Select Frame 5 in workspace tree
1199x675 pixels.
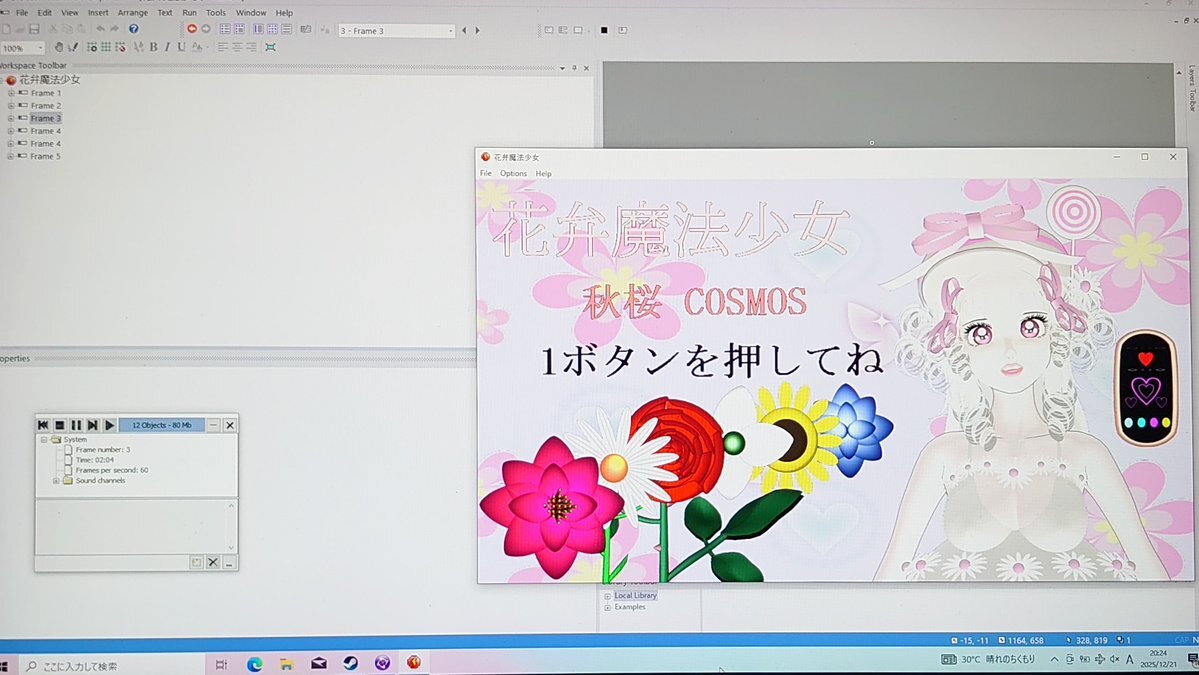(45, 156)
